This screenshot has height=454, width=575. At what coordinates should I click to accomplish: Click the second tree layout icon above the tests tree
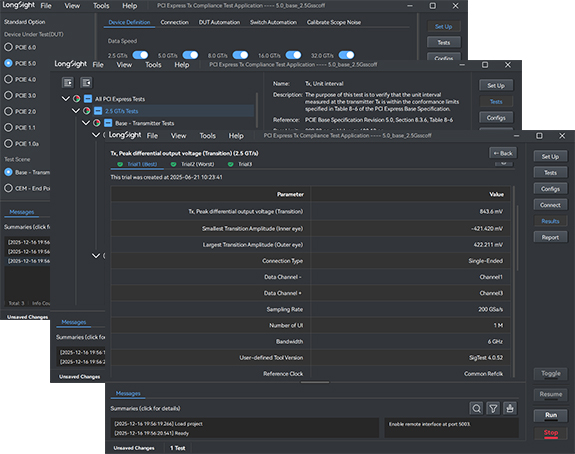86,83
